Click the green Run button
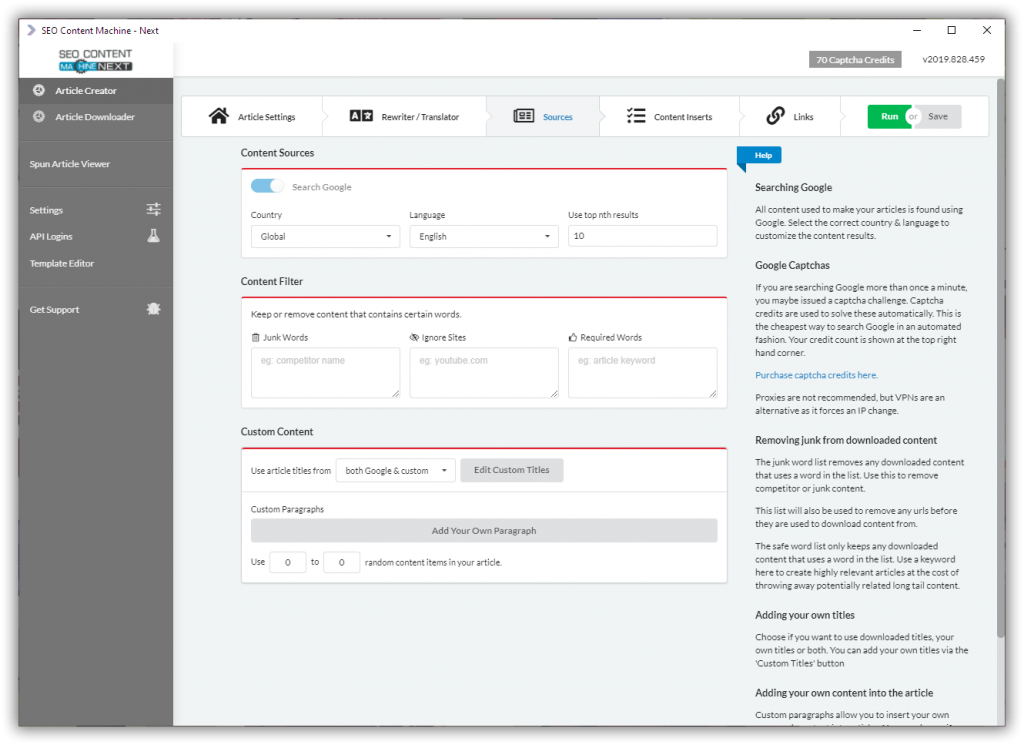 [888, 116]
